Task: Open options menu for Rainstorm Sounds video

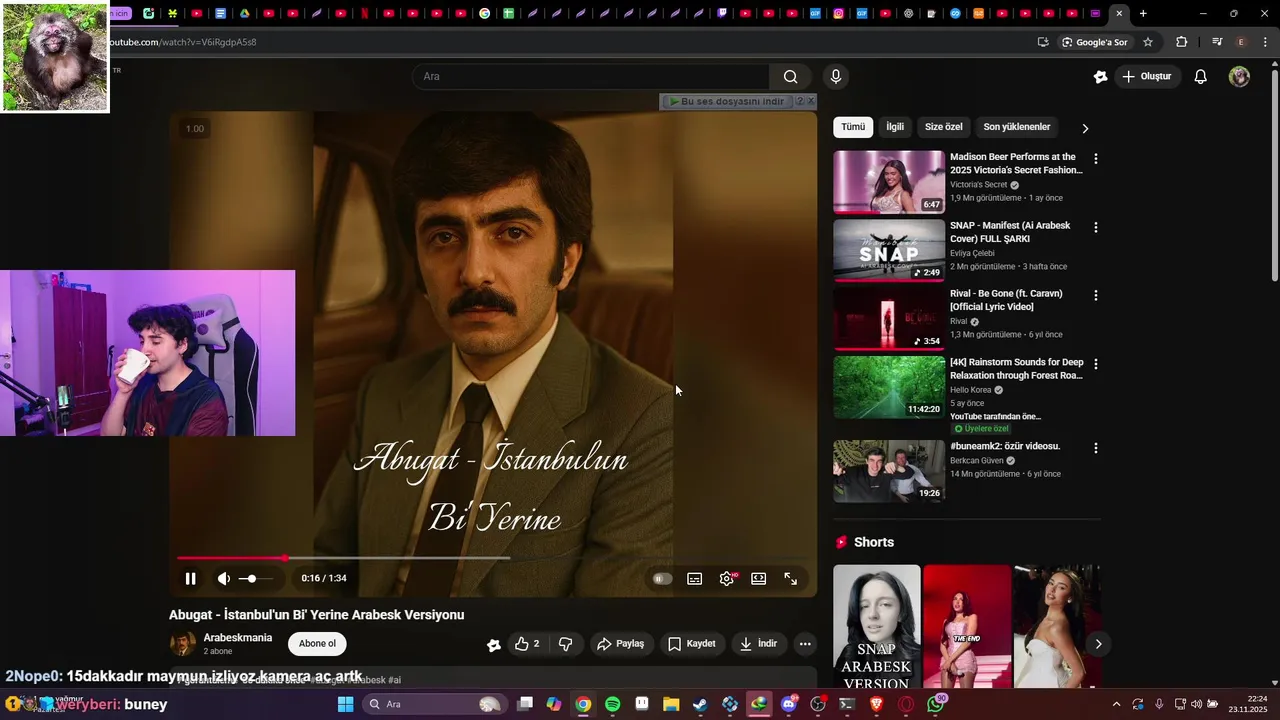Action: 1096,364
